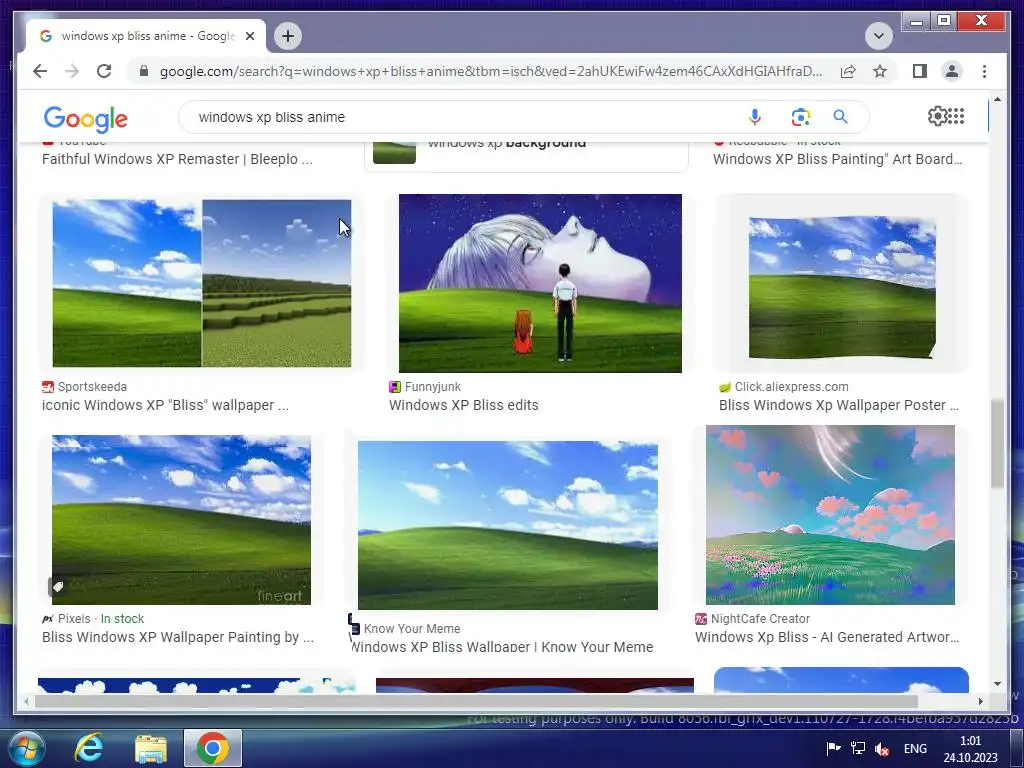Click the vertical scrollbar down arrow
This screenshot has height=768, width=1024.
click(x=997, y=684)
